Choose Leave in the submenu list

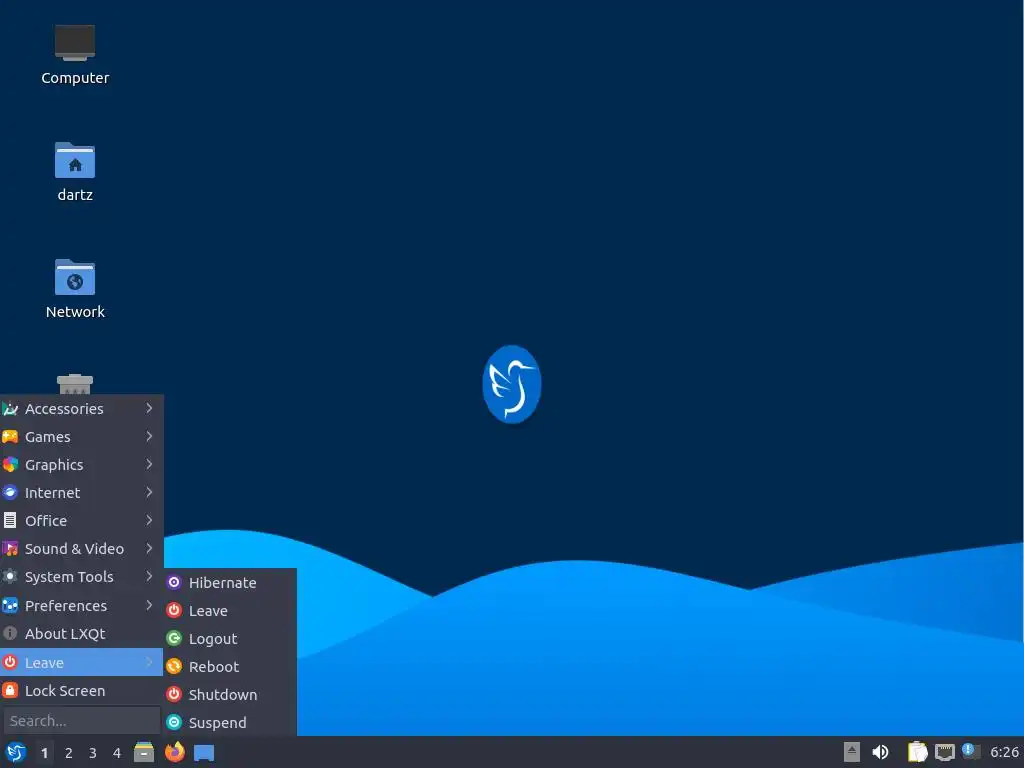[231, 611]
